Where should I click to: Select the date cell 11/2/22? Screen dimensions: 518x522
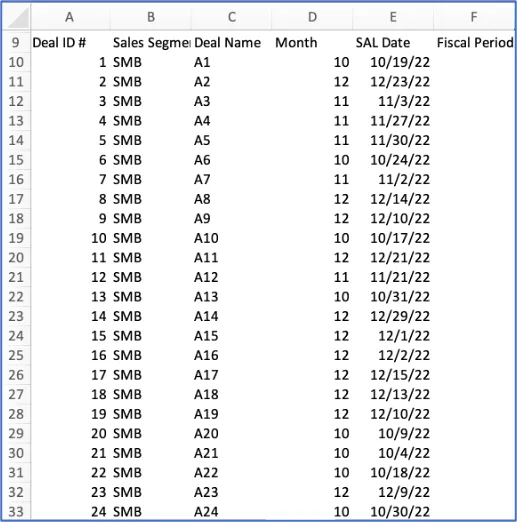(393, 179)
